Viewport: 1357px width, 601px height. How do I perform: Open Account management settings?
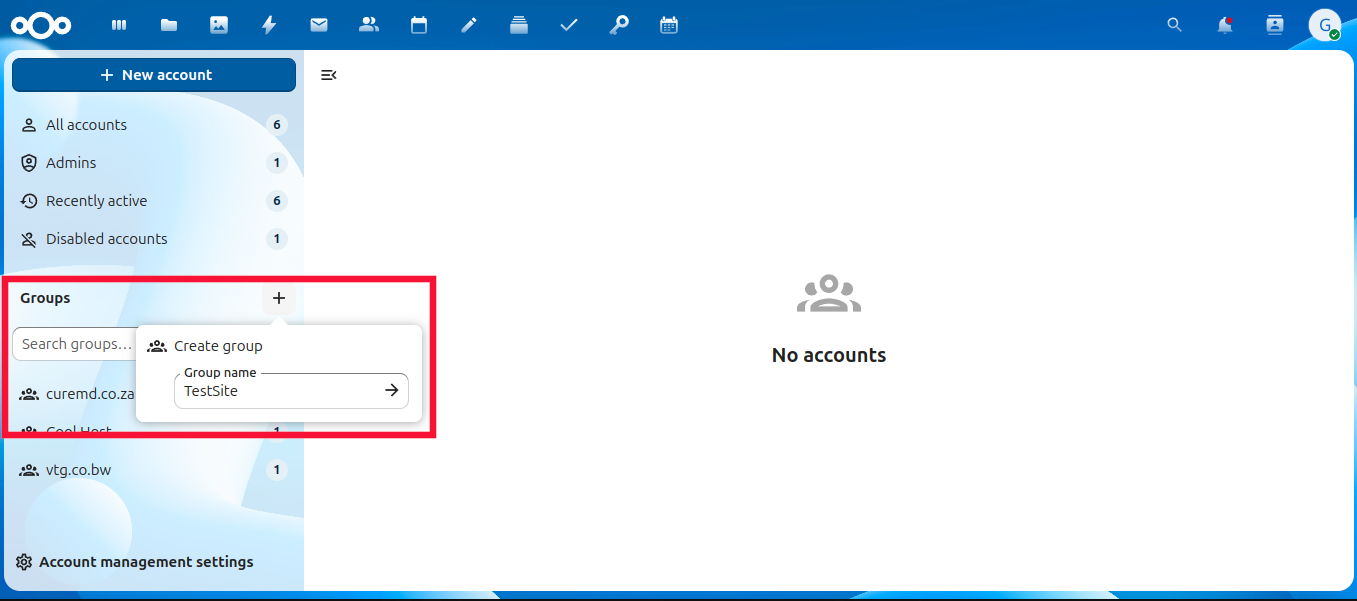[135, 562]
